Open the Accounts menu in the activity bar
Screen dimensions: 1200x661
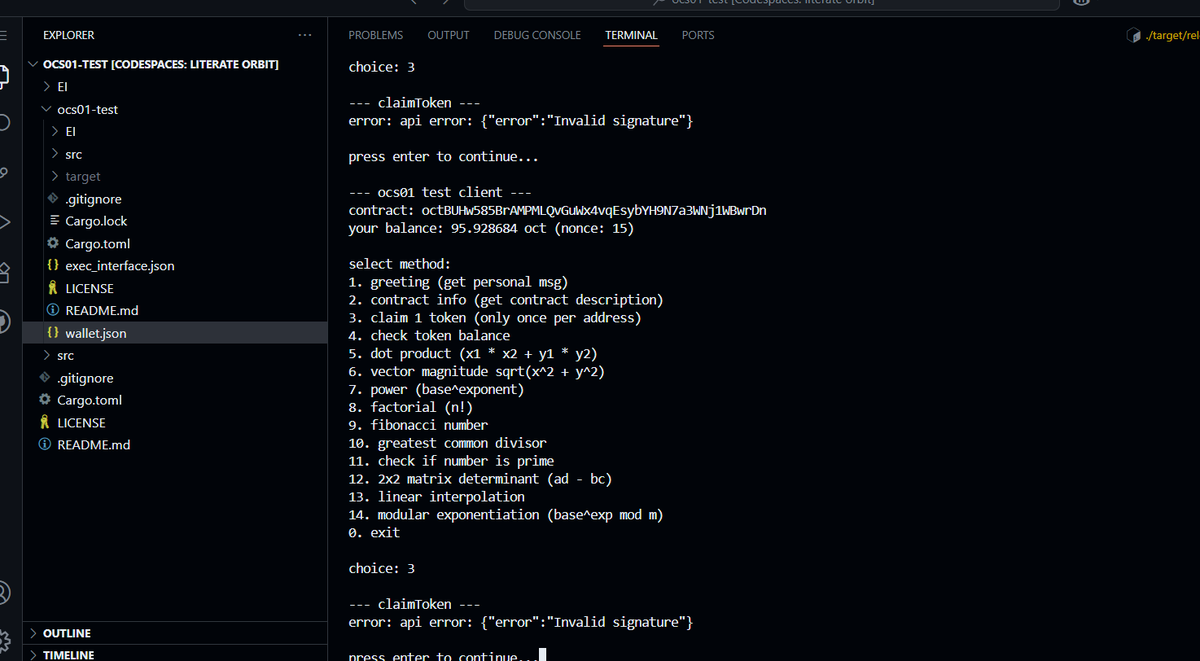[4, 592]
